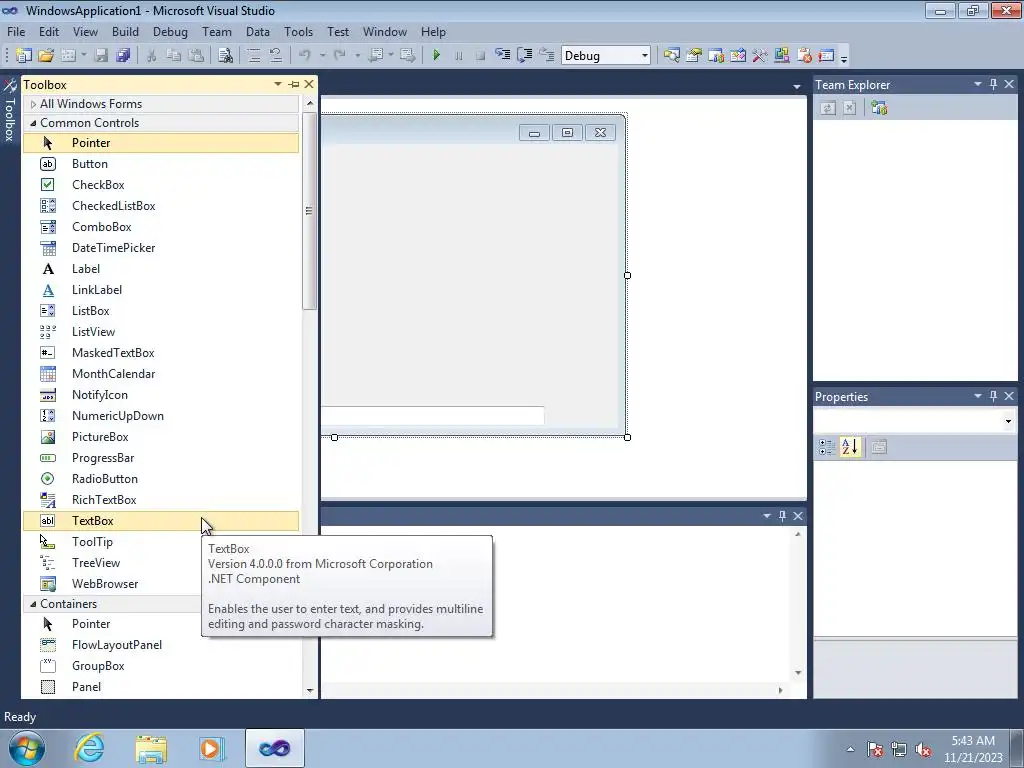This screenshot has width=1024, height=768.
Task: Select the NotifyIcon control
Action: (161, 394)
